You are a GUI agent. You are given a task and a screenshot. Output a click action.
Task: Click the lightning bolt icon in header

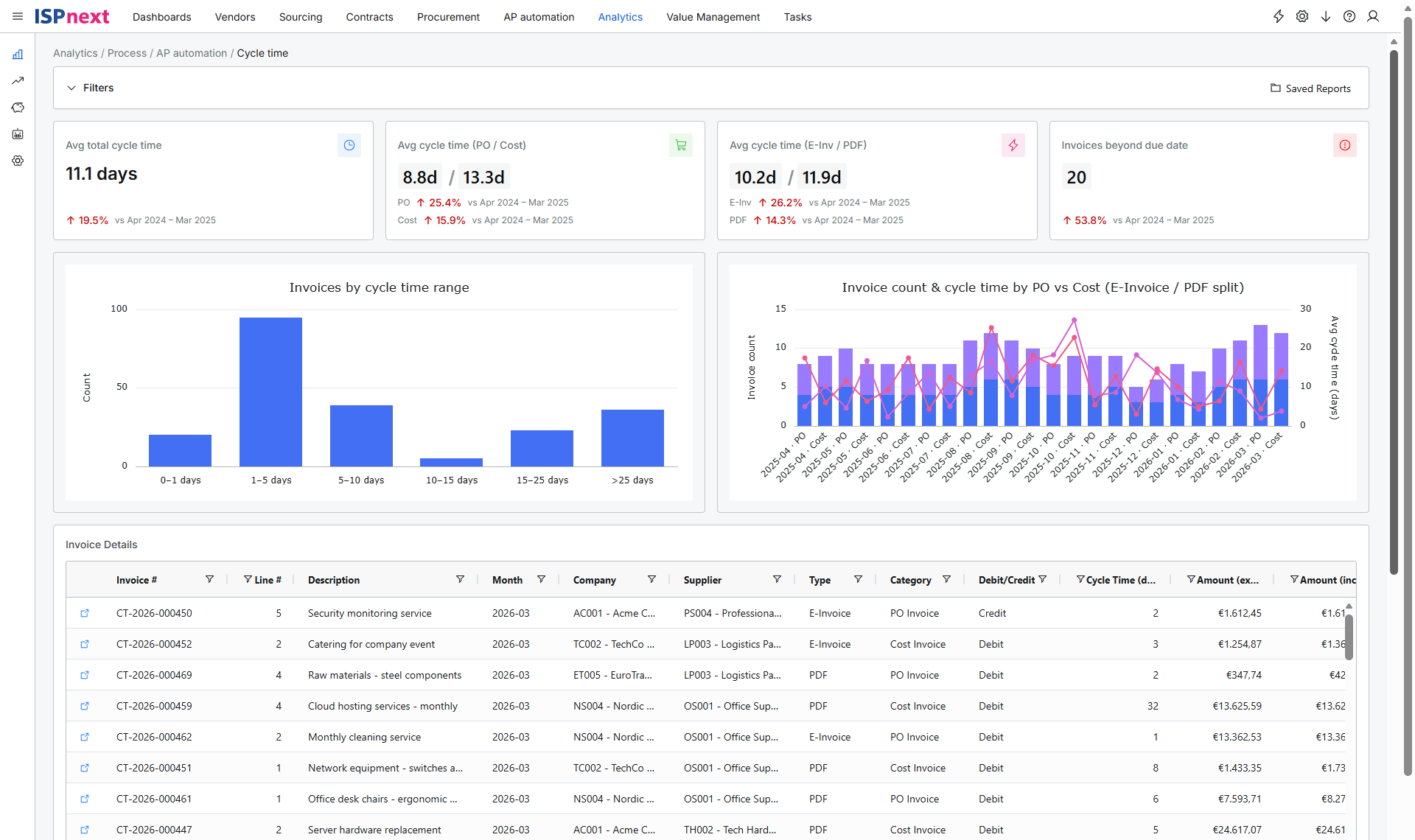click(1279, 16)
